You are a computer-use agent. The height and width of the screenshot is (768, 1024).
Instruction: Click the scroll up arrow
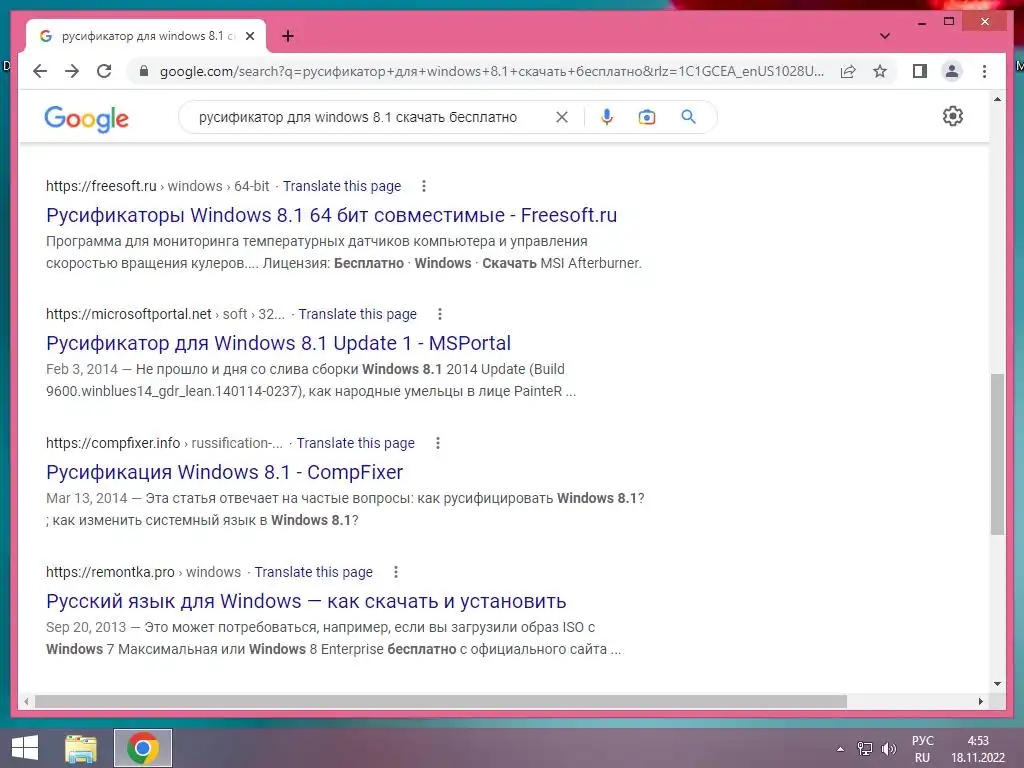pos(997,99)
